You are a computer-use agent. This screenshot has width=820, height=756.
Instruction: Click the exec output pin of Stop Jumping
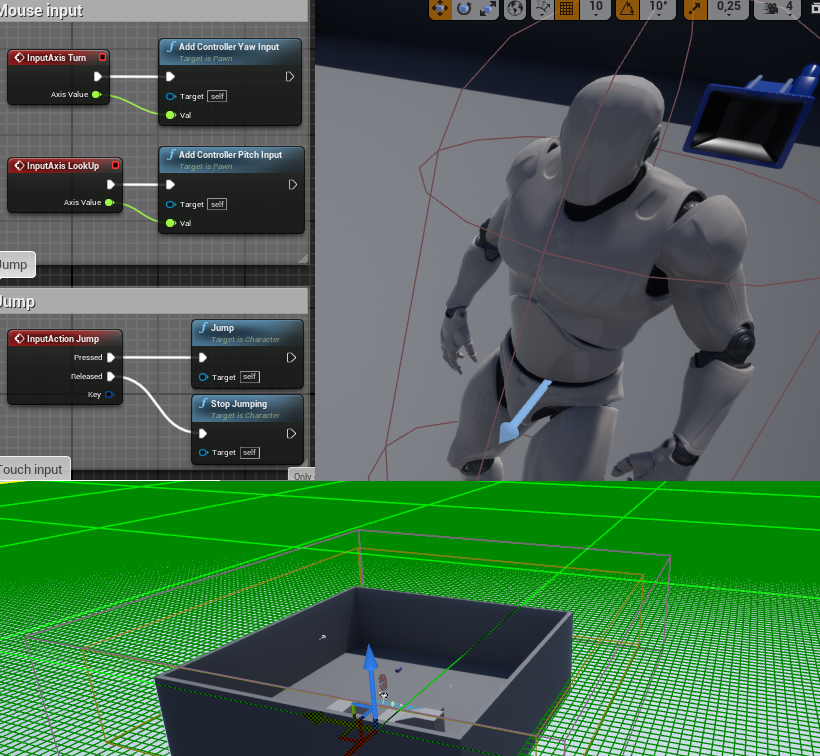click(x=291, y=433)
